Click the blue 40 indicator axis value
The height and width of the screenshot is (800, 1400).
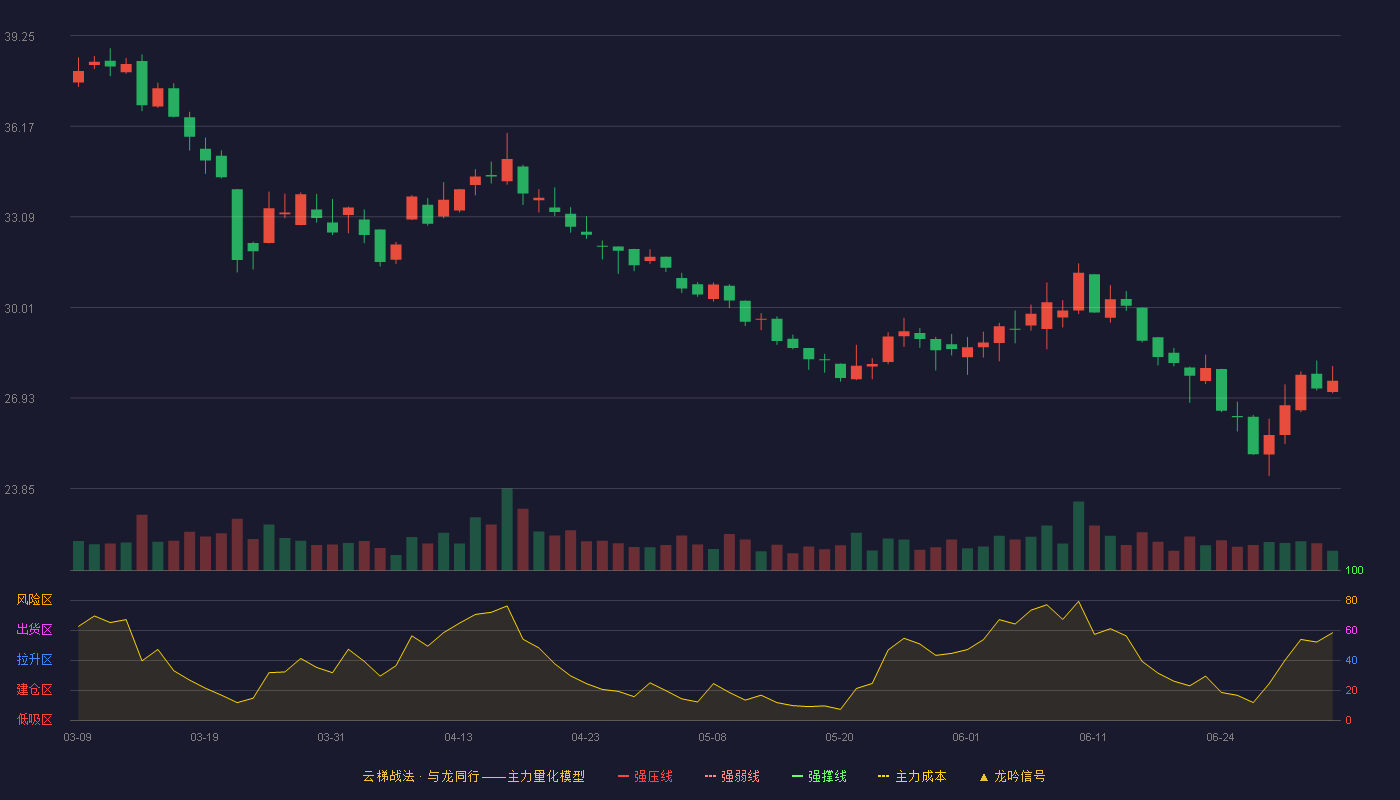tap(1351, 660)
